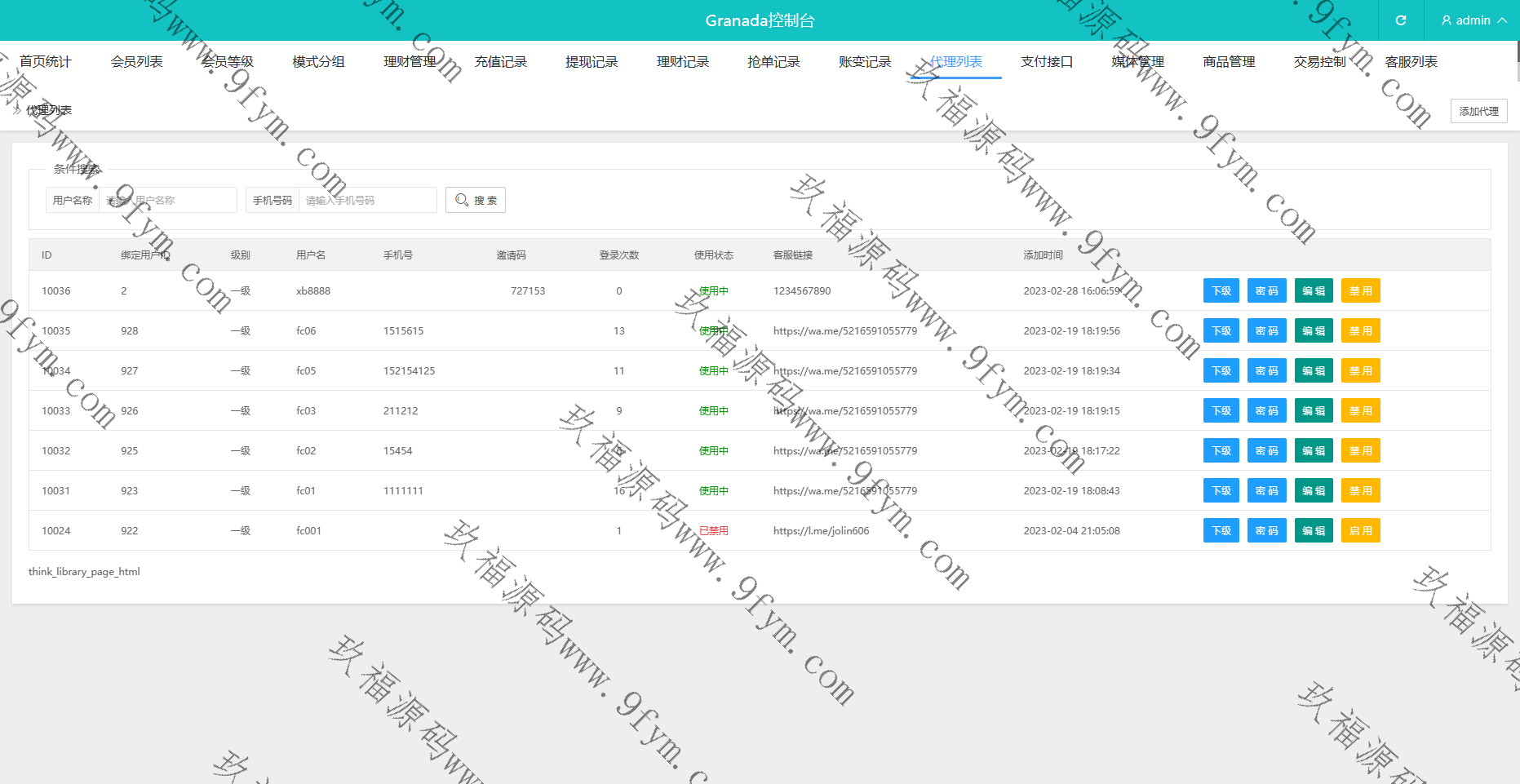
Task: View subordinates of agent fc02 via 下级
Action: 1221,451
